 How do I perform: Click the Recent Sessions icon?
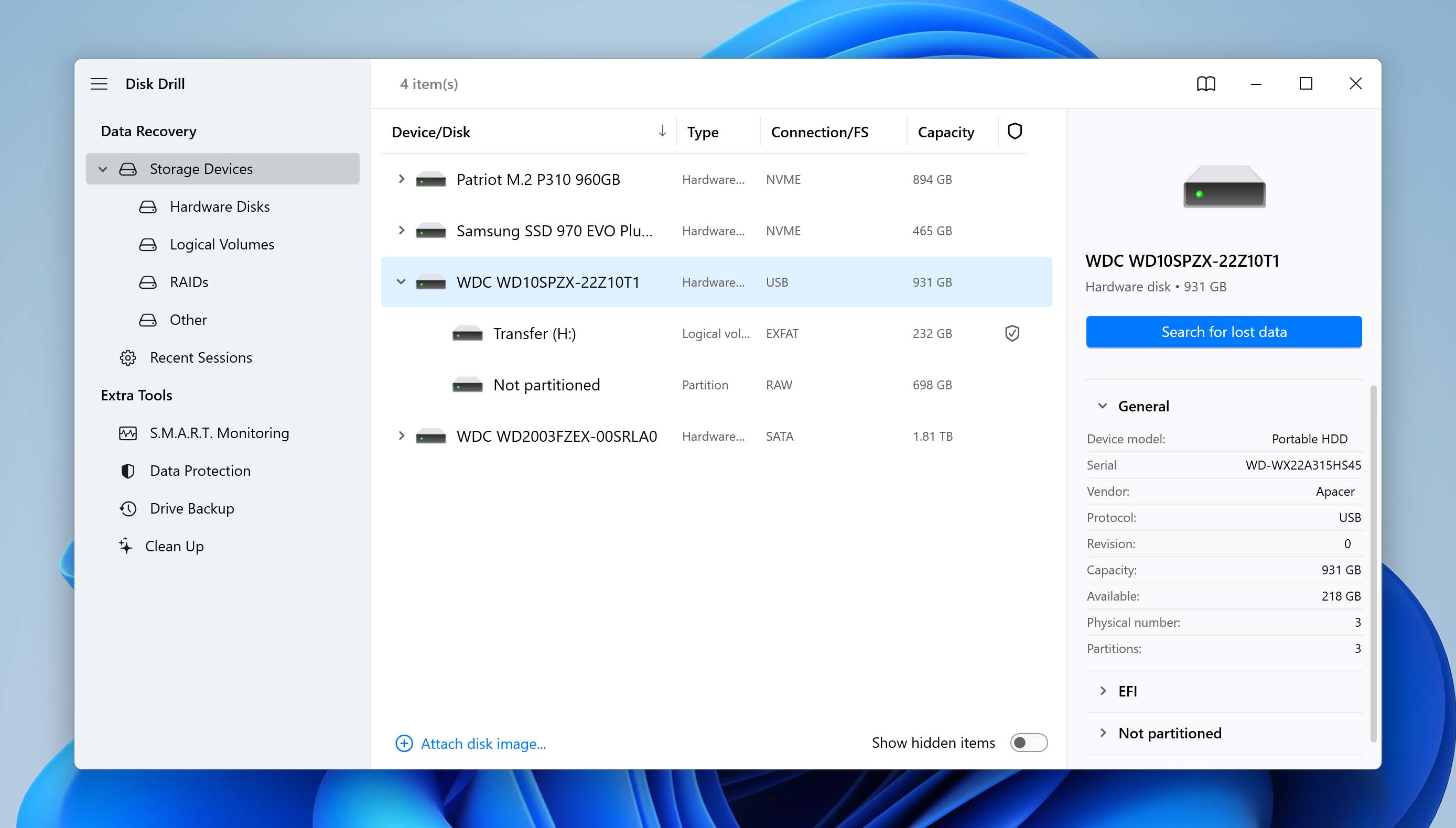tap(128, 357)
